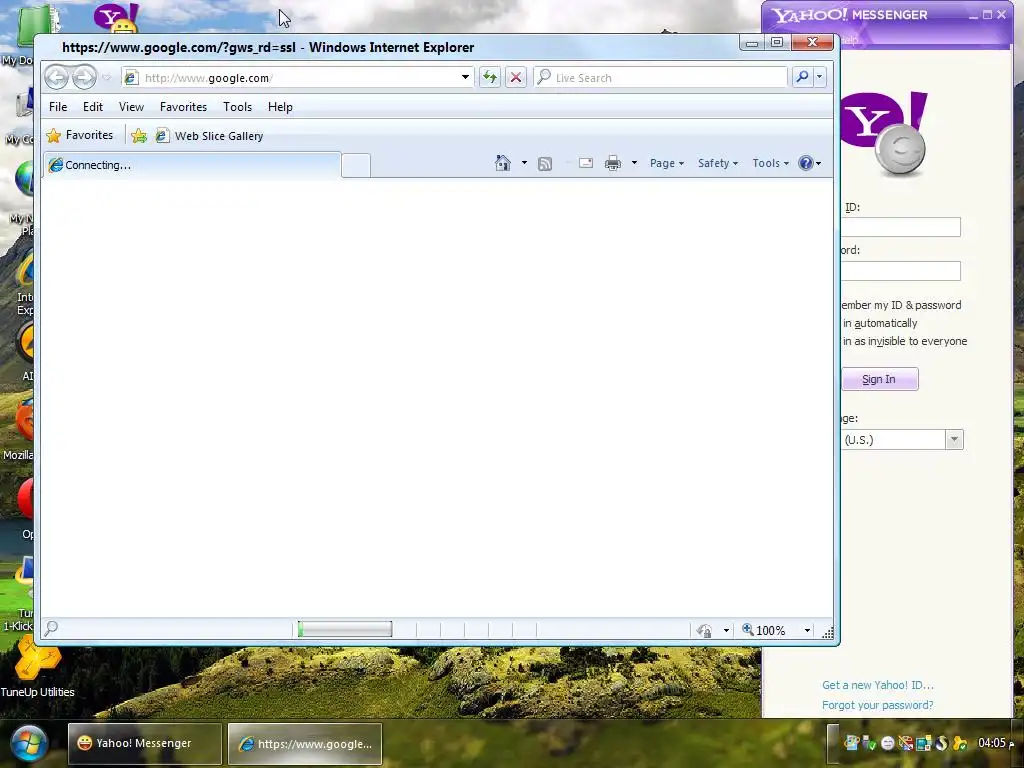The width and height of the screenshot is (1024, 768).
Task: Click the Live Search magnifier button
Action: (x=802, y=78)
